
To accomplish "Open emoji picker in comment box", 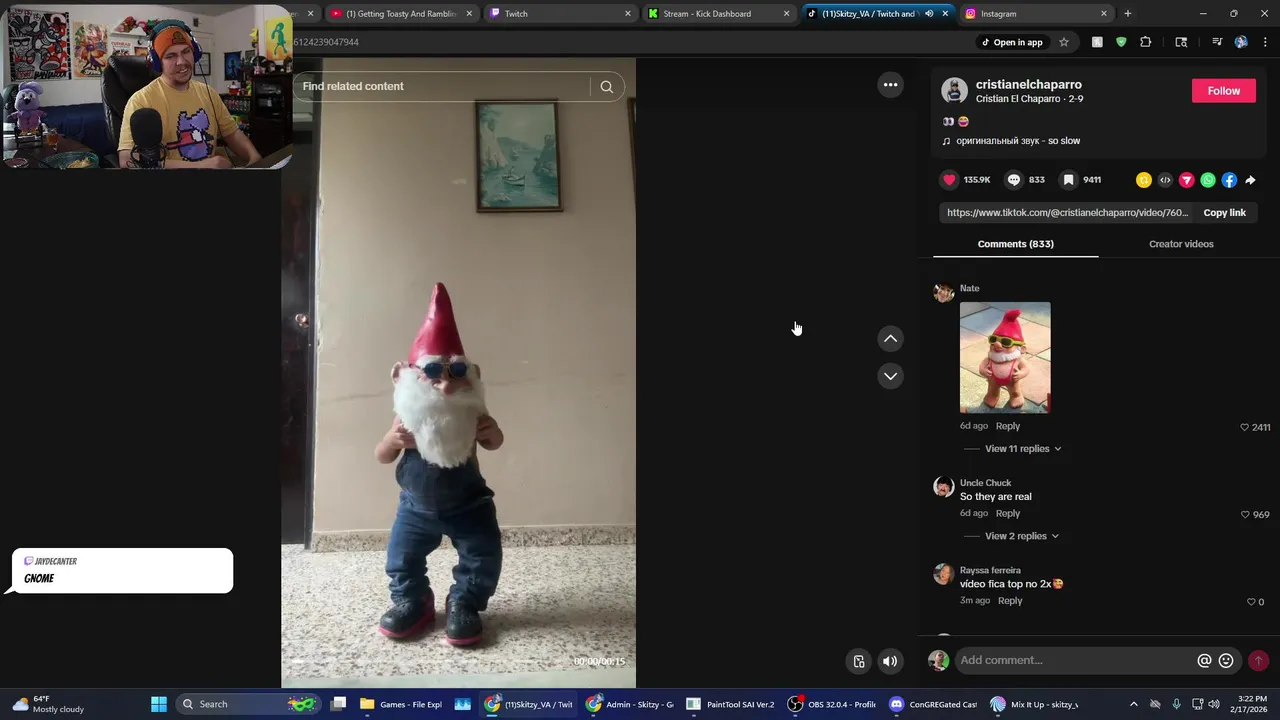I will [1226, 661].
